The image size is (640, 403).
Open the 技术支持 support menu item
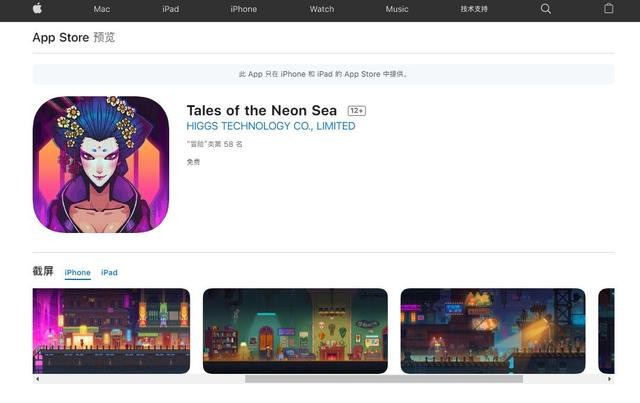pos(474,9)
